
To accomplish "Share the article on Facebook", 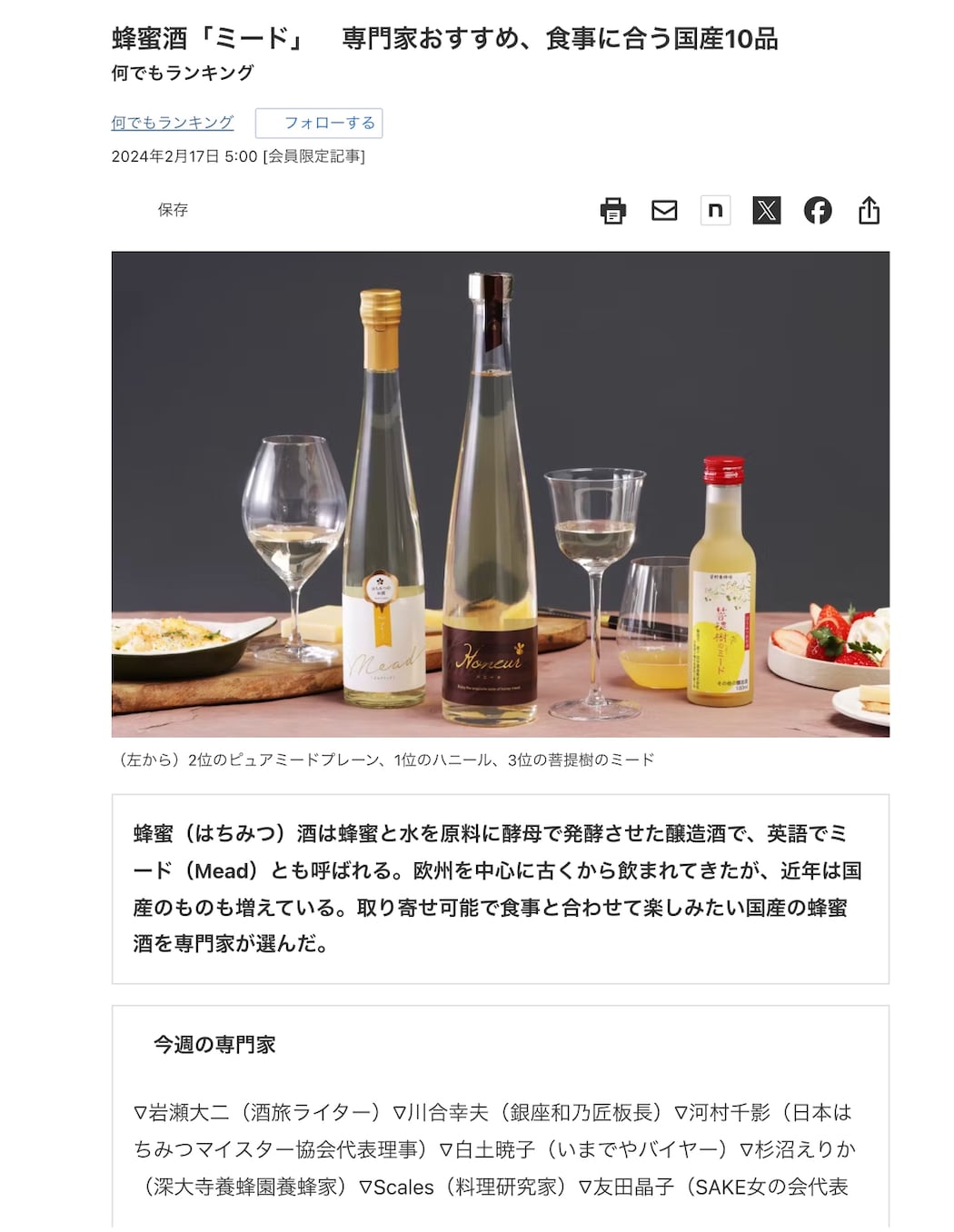I will pyautogui.click(x=818, y=211).
